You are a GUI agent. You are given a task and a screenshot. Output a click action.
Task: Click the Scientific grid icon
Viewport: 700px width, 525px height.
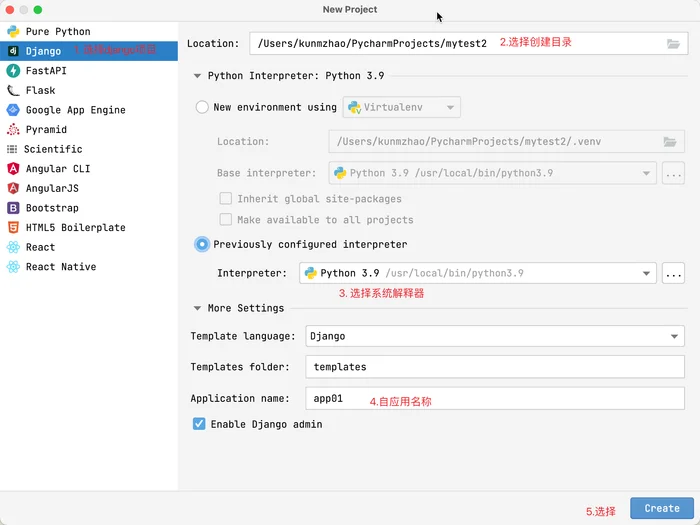coord(12,149)
